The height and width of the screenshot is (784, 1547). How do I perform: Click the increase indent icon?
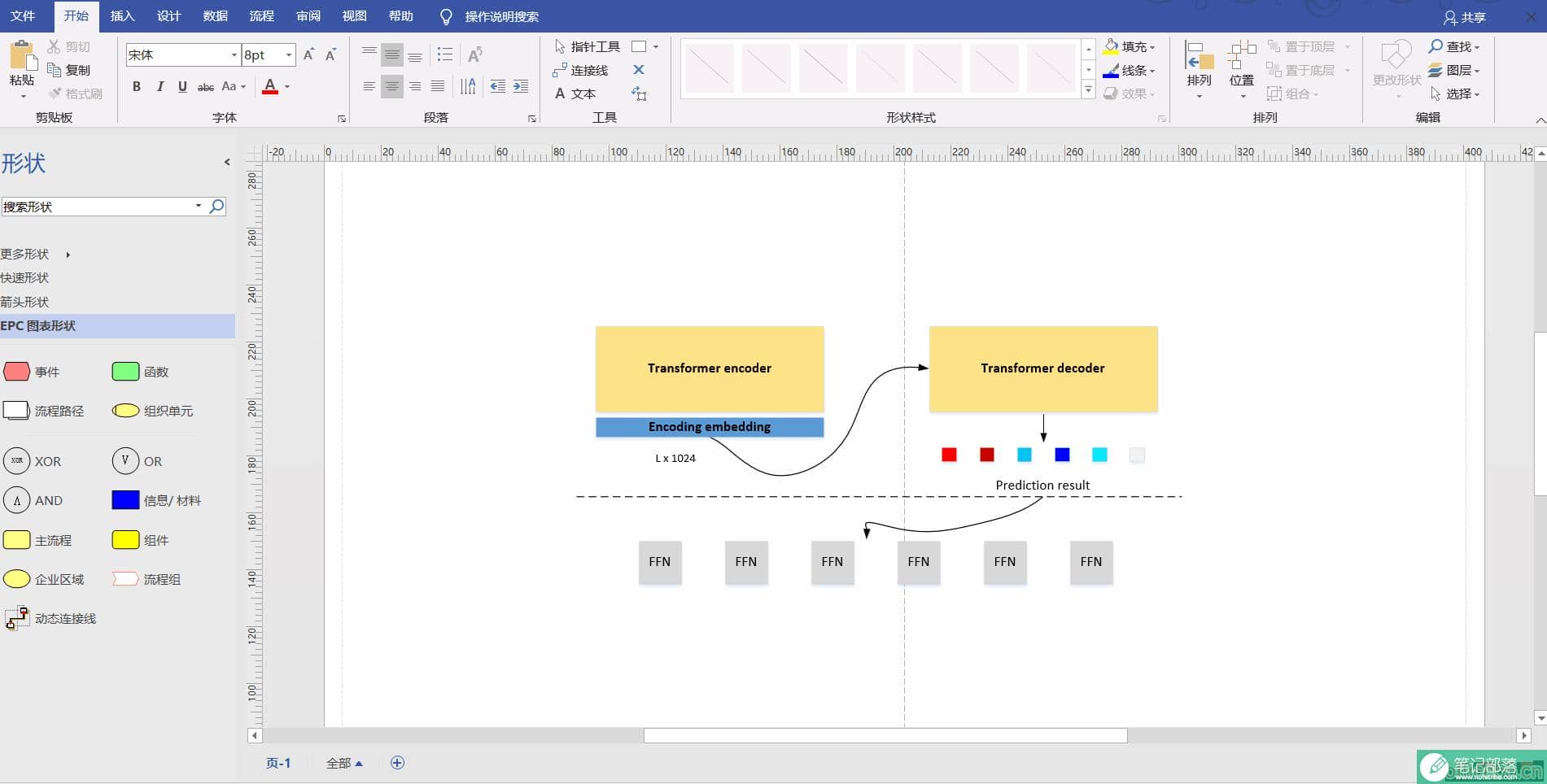[521, 86]
